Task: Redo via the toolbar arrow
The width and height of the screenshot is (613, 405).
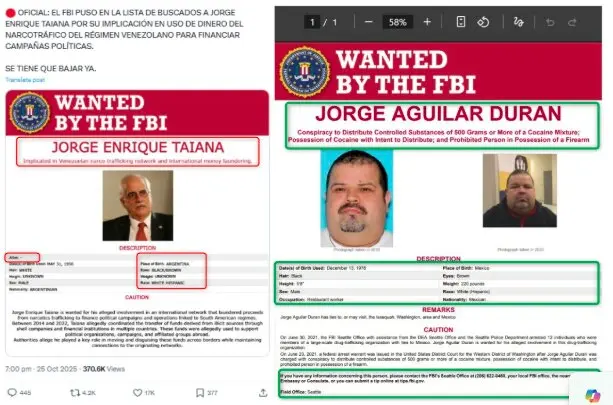Action: pyautogui.click(x=572, y=22)
